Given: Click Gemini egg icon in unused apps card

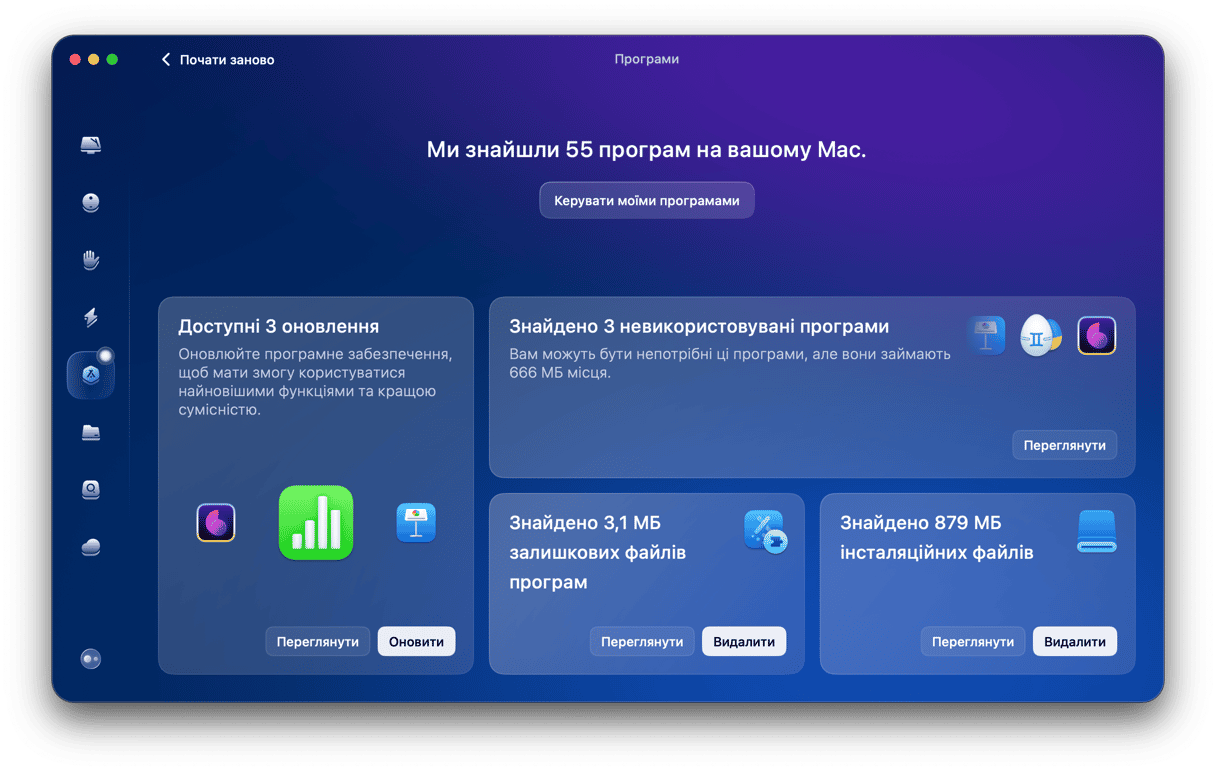Looking at the screenshot, I should pos(1041,335).
